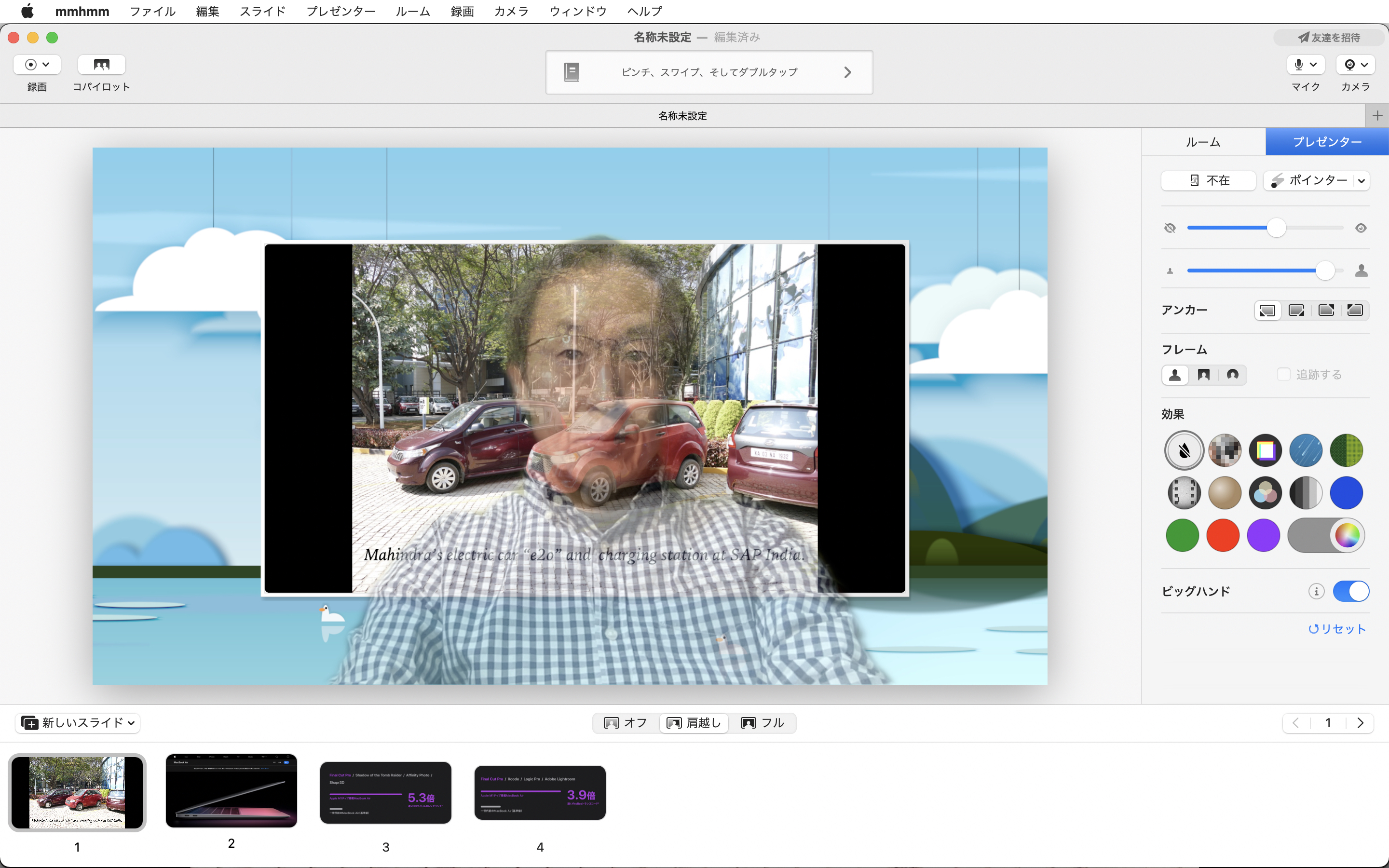Pick the red color swatch

pos(1223,536)
